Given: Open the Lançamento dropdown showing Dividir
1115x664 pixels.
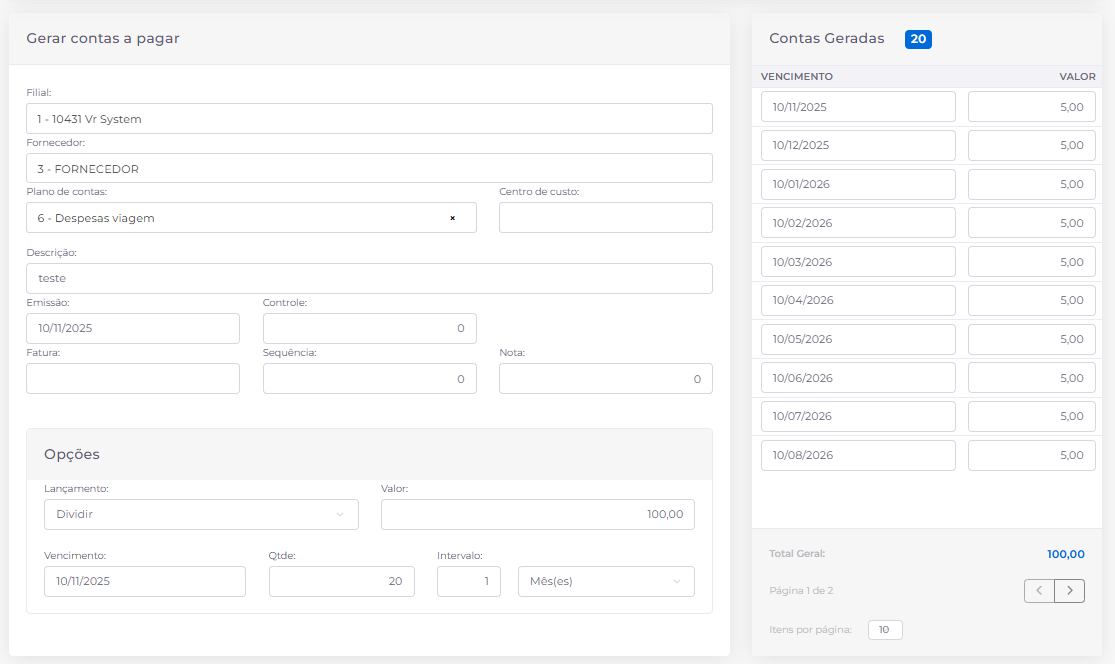Looking at the screenshot, I should click(x=201, y=515).
